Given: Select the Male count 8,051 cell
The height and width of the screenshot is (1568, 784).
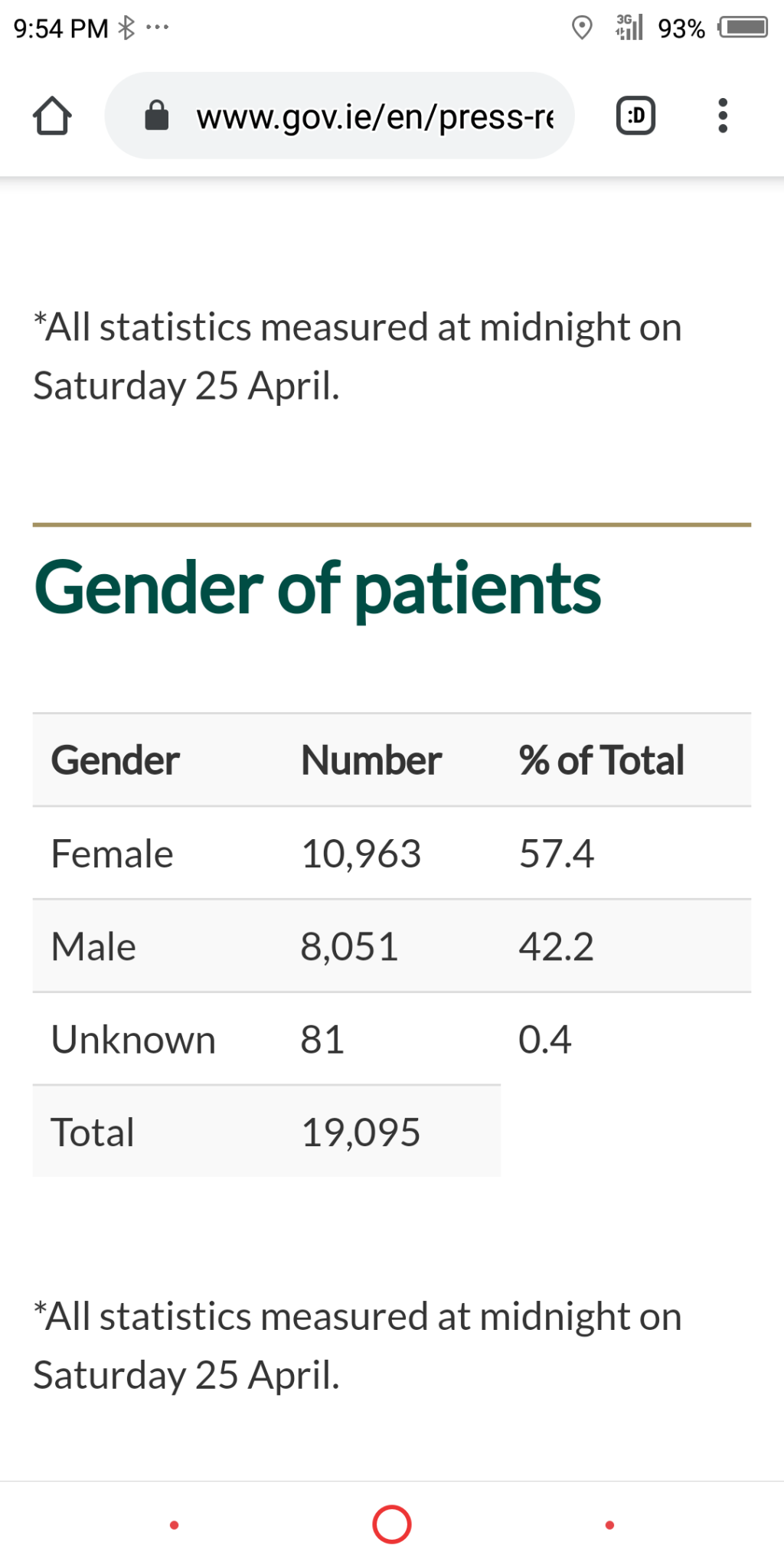Looking at the screenshot, I should coord(349,947).
